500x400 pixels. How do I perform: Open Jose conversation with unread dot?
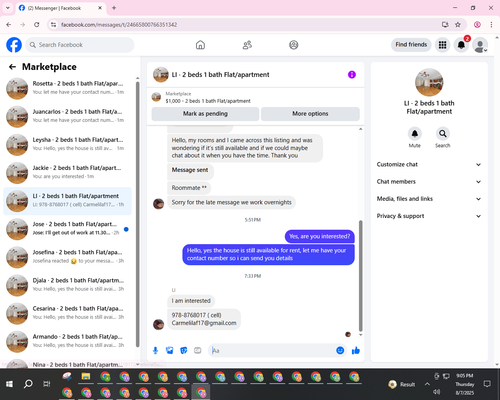pos(68,229)
